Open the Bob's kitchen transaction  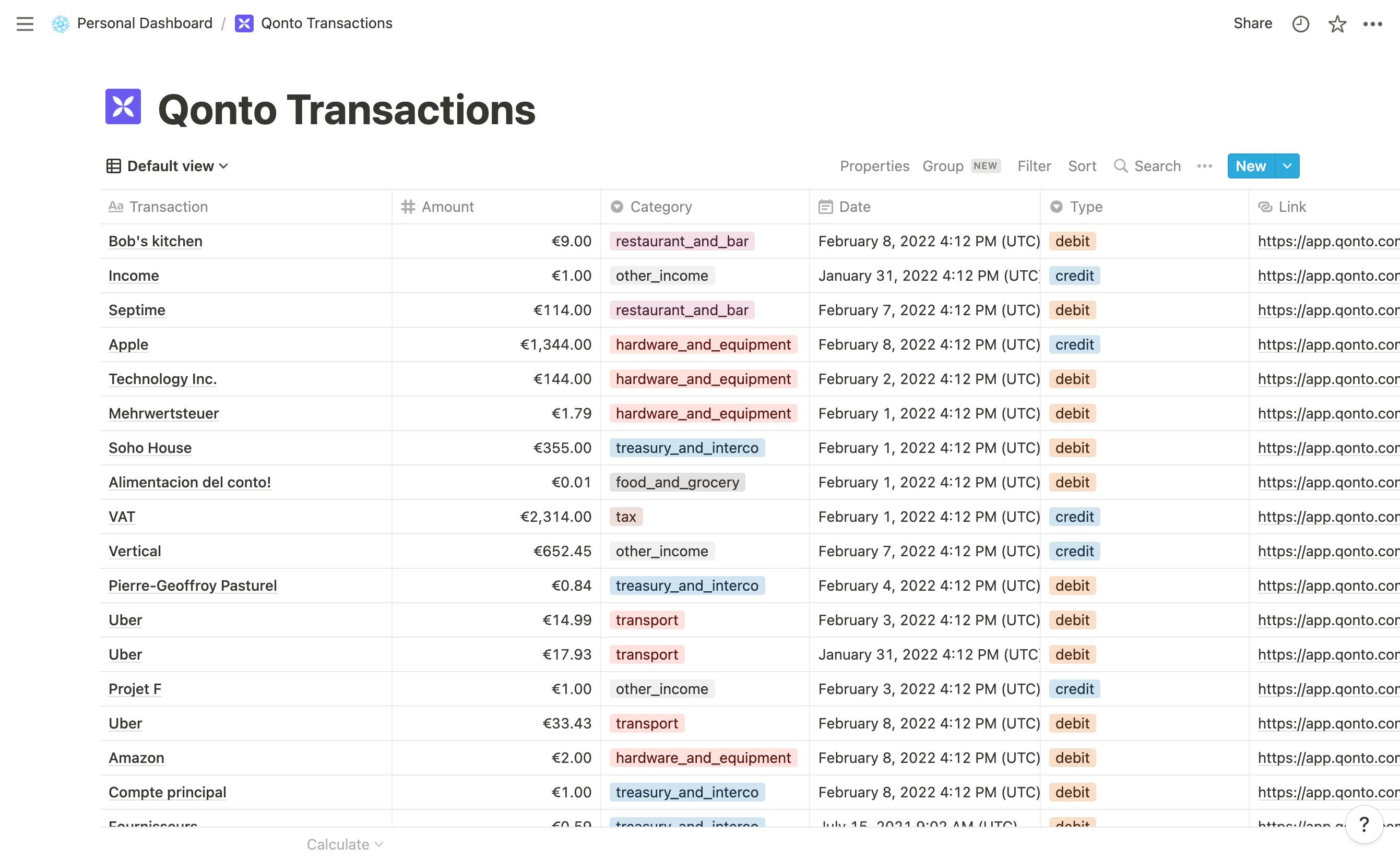click(x=156, y=241)
